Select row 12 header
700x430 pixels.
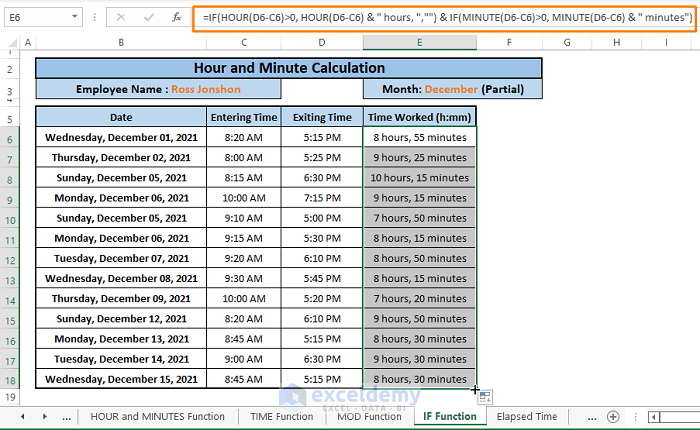point(10,260)
